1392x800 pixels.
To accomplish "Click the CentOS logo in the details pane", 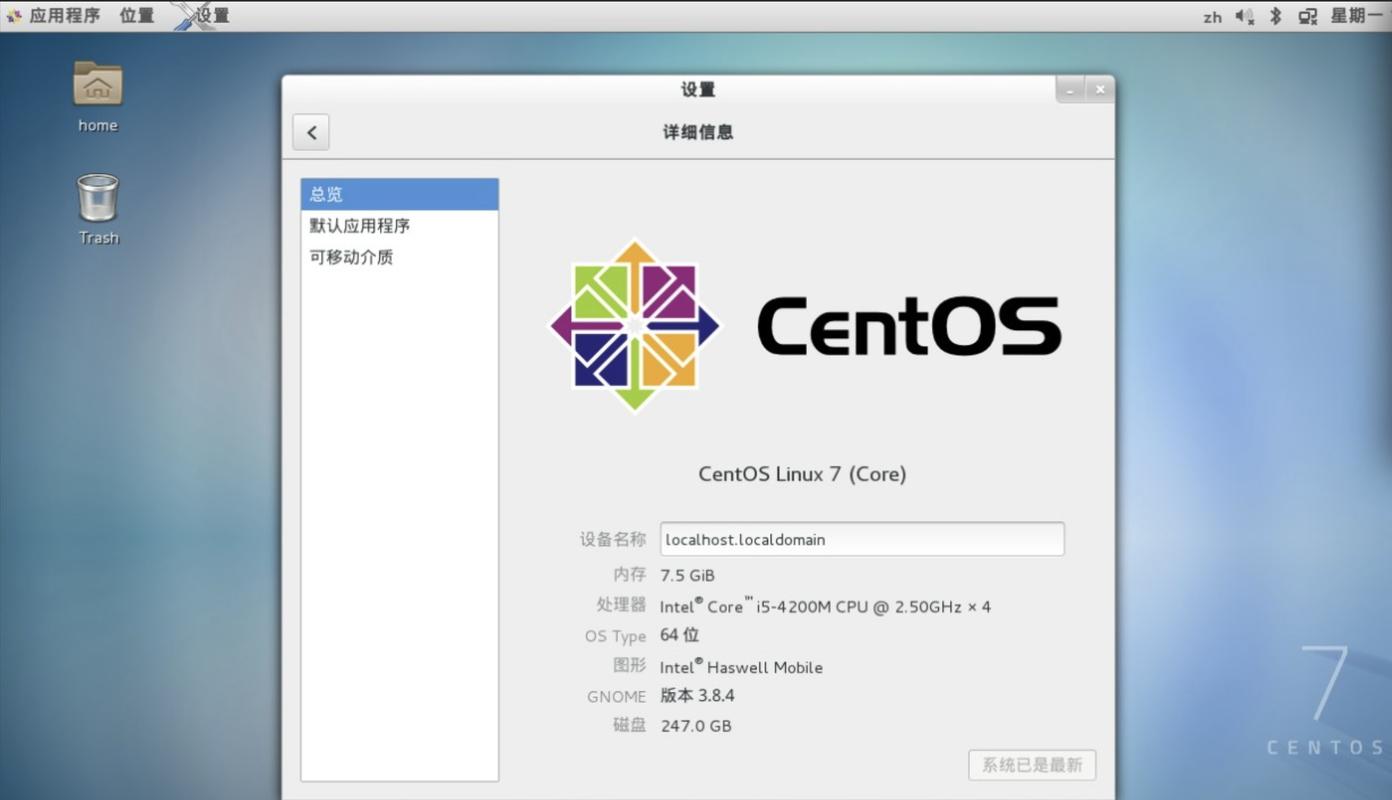I will tap(635, 325).
